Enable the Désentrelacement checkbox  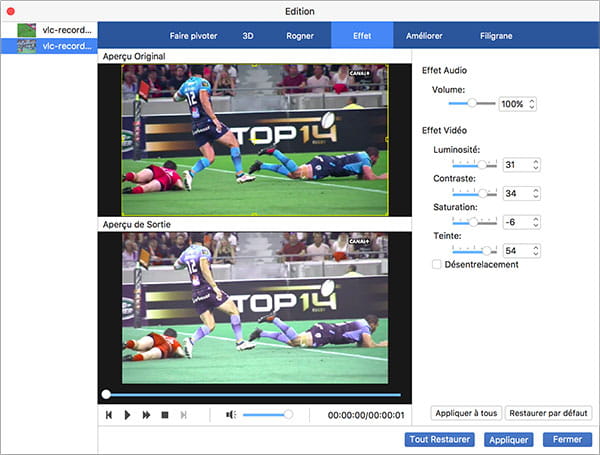click(436, 264)
